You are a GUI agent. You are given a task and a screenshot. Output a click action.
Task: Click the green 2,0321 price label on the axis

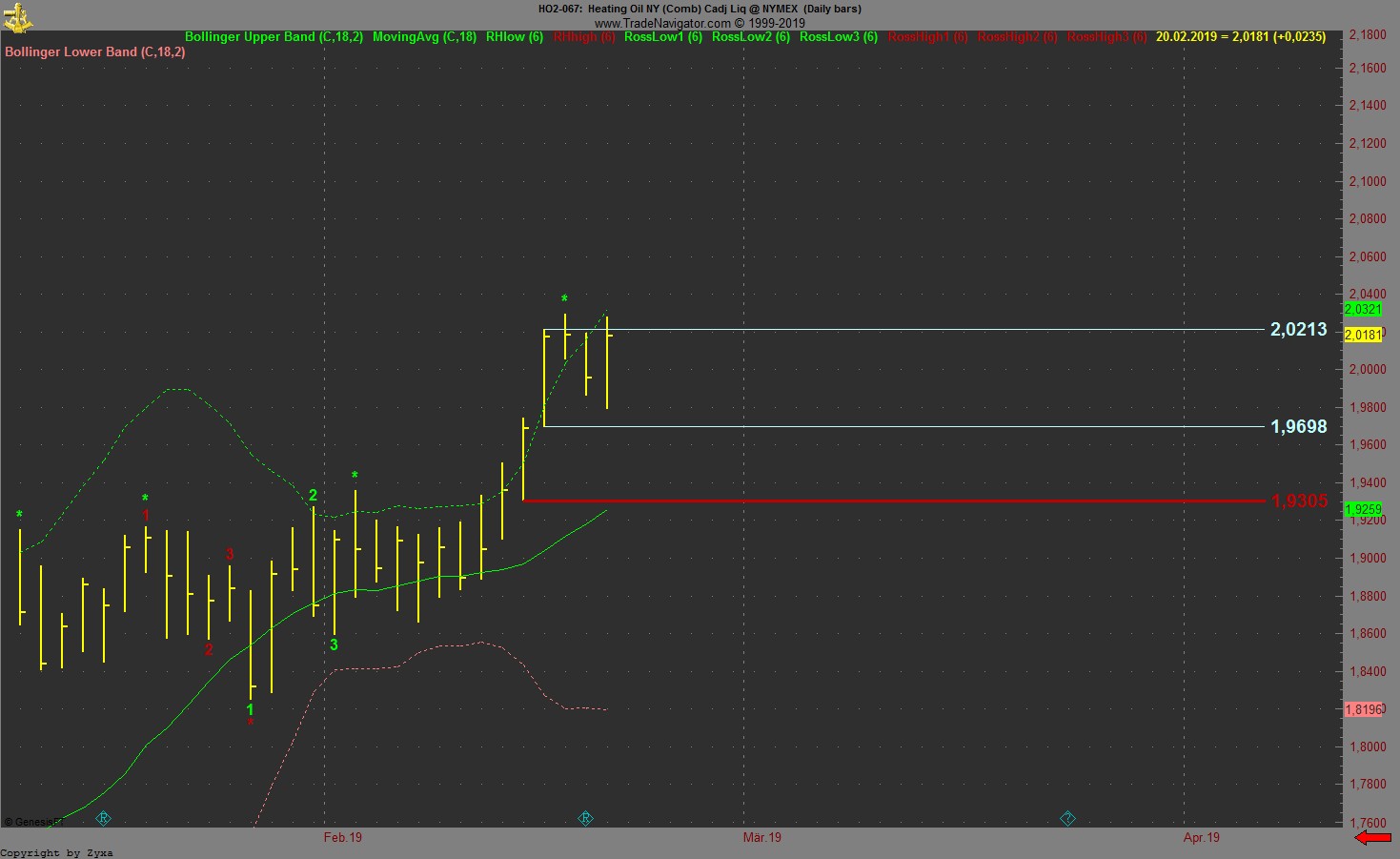click(1362, 309)
